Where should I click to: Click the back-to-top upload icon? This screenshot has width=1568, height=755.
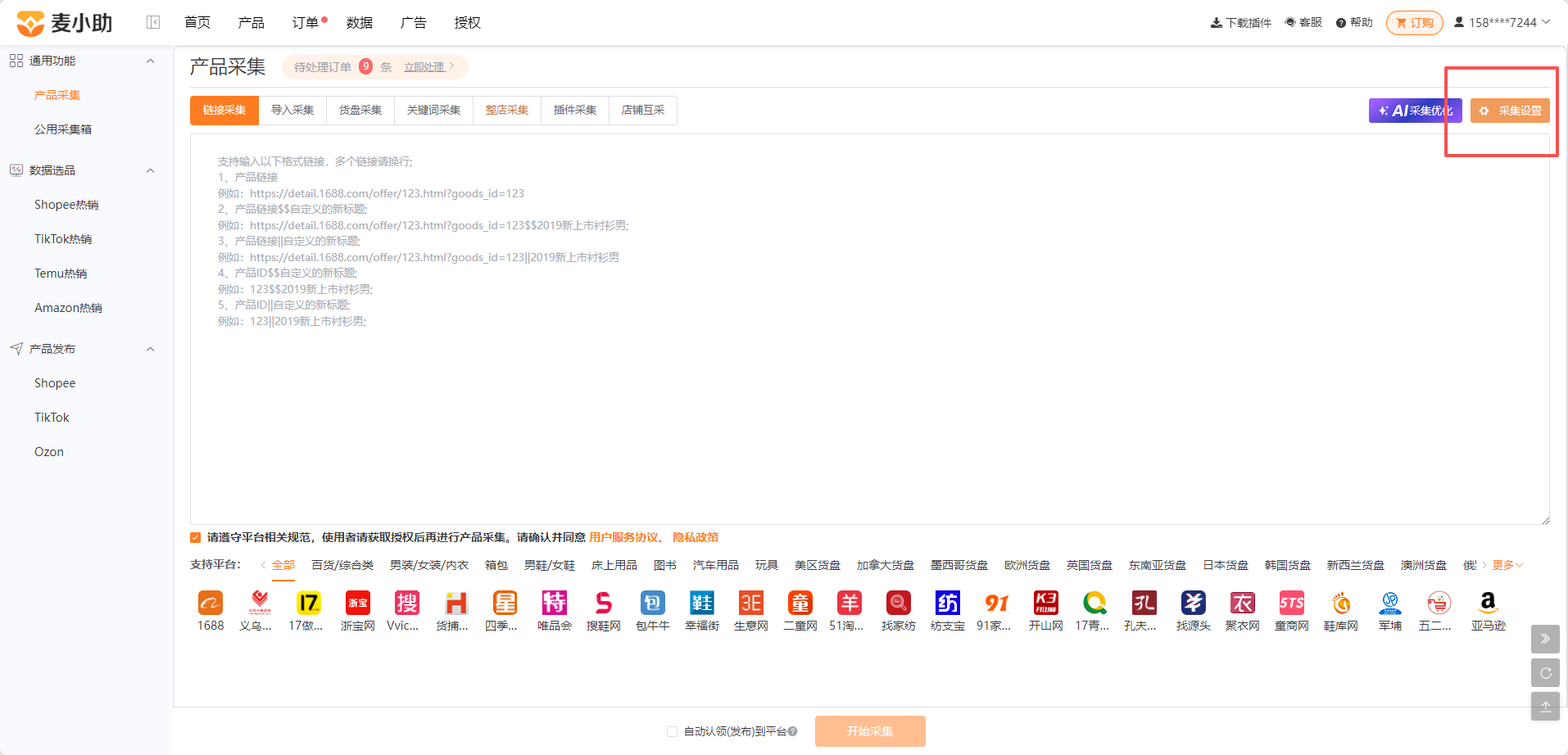point(1545,706)
